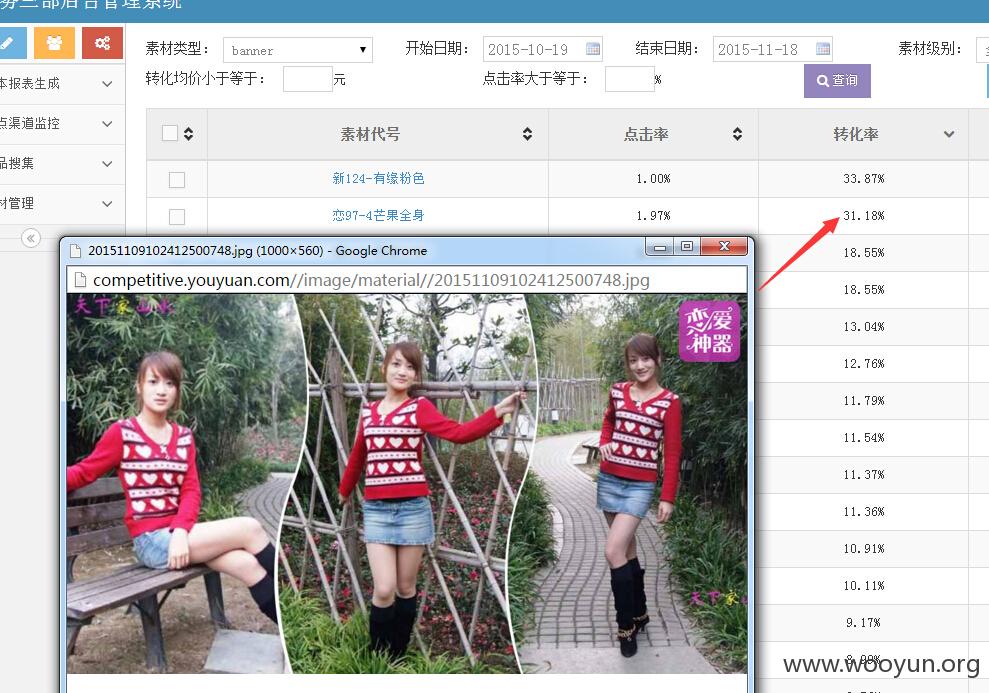Viewport: 989px width, 693px height.
Task: Maximize the Chrome image popup window
Action: coord(687,247)
